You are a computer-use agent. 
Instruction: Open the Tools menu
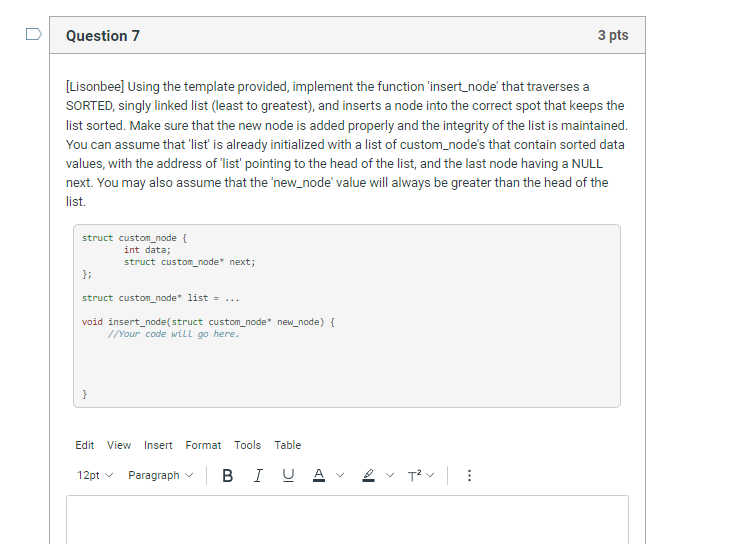pyautogui.click(x=248, y=445)
